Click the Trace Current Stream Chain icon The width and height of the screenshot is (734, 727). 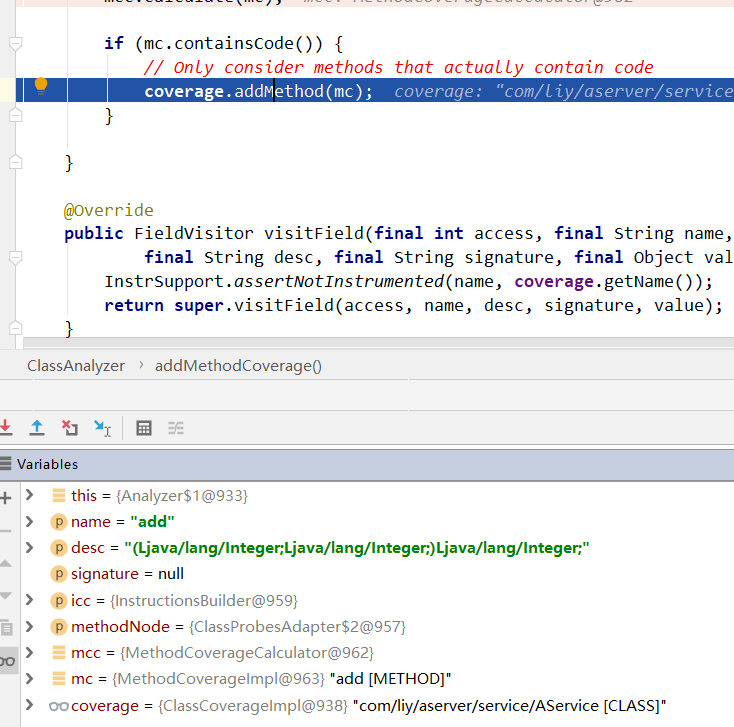(x=176, y=428)
